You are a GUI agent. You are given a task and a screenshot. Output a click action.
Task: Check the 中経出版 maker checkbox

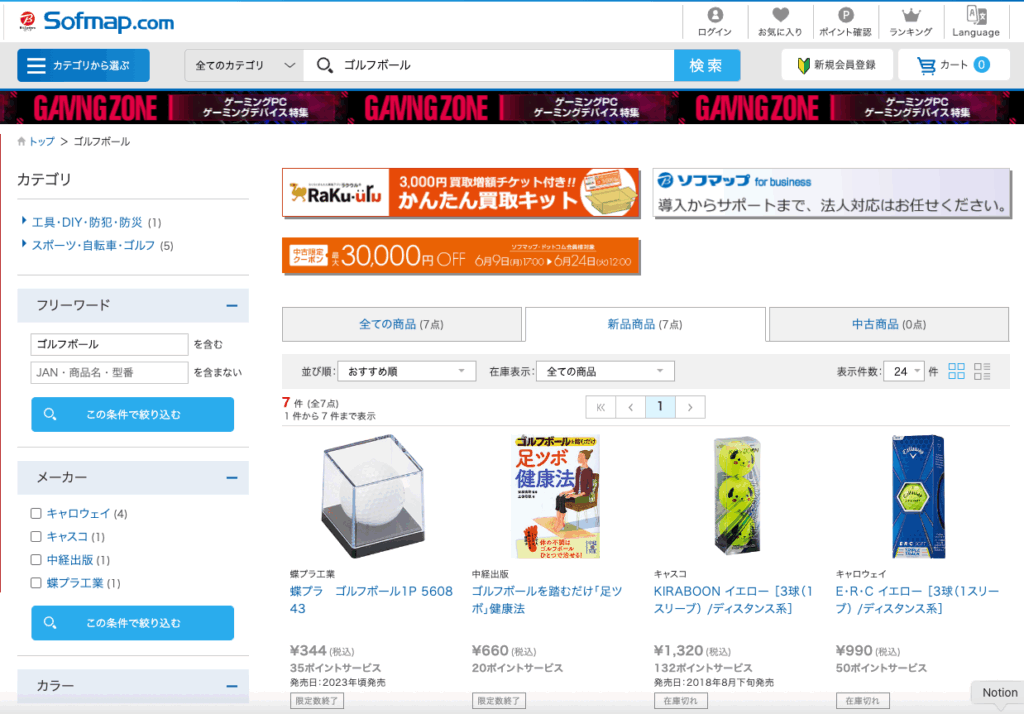coord(36,559)
